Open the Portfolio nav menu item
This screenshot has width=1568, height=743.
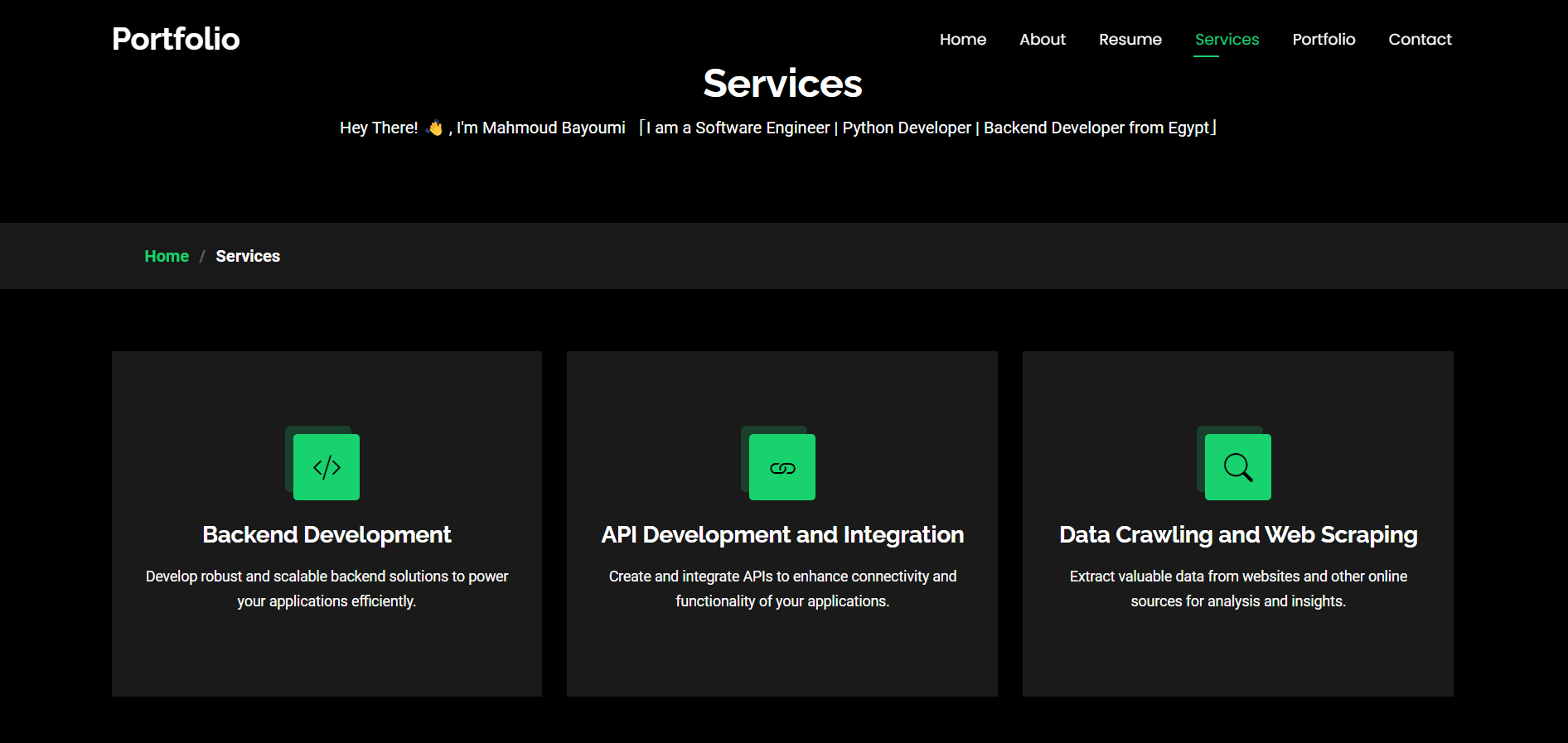(x=1324, y=39)
